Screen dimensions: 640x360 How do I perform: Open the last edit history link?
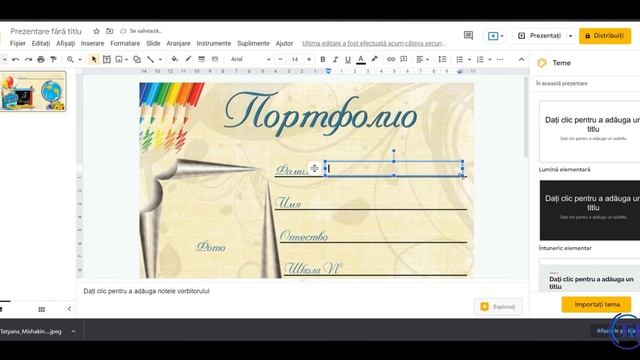point(374,43)
